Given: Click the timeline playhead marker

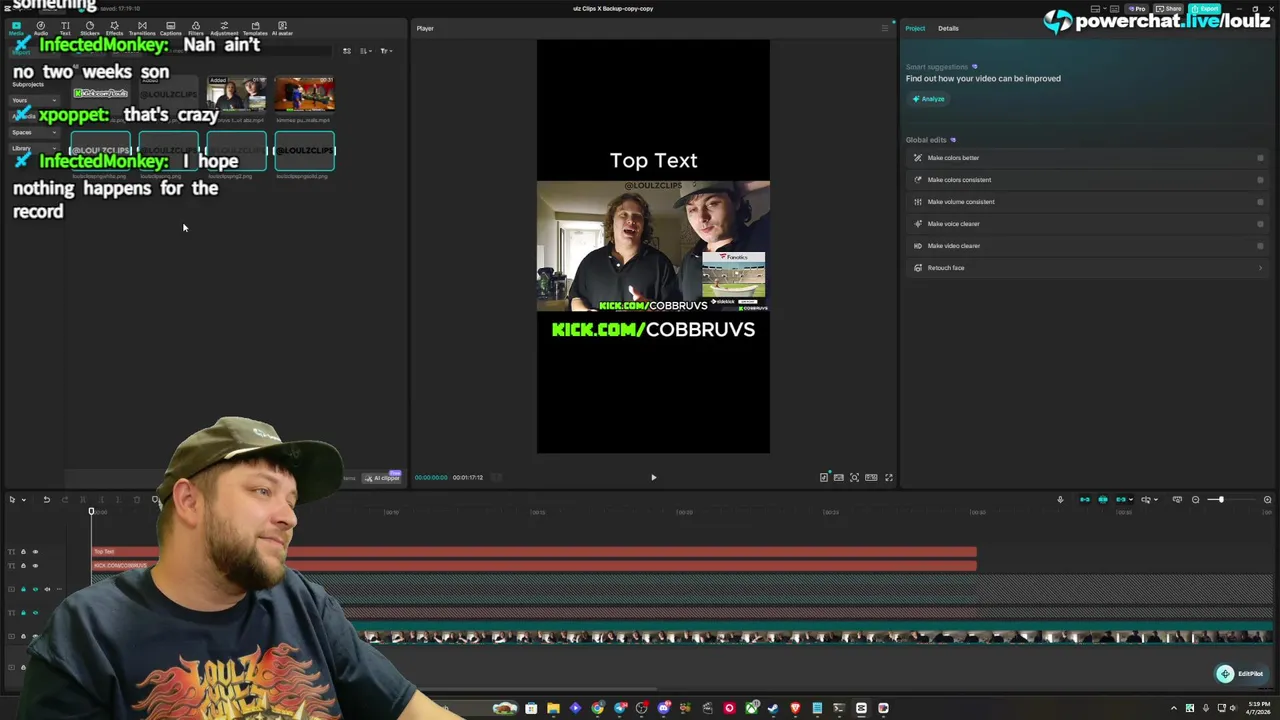Looking at the screenshot, I should click(91, 512).
